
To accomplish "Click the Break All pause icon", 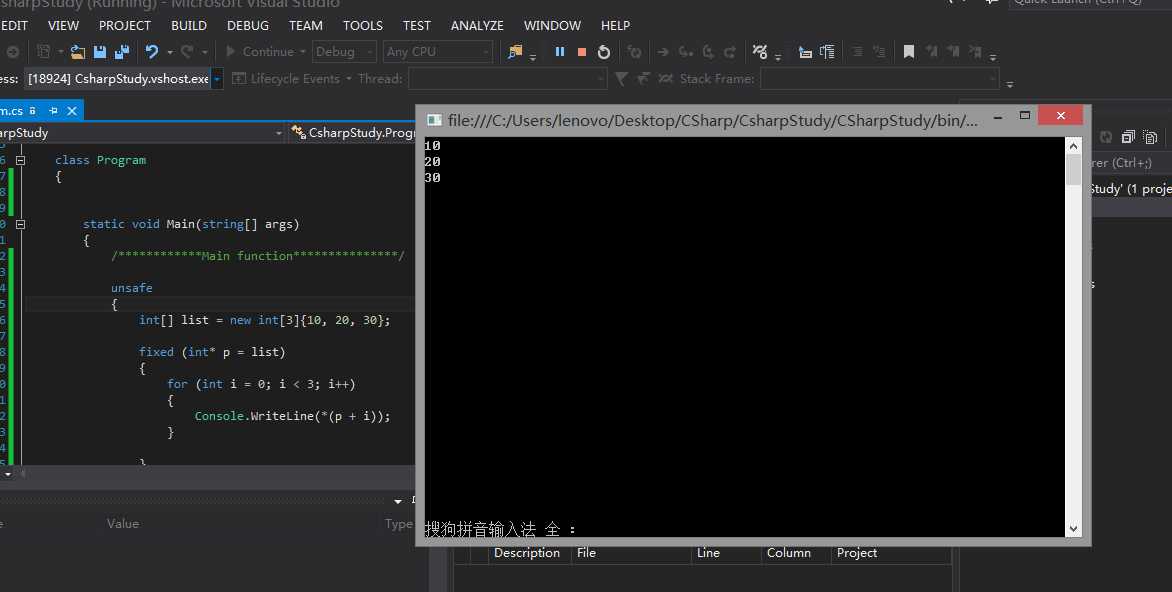I will (x=559, y=52).
